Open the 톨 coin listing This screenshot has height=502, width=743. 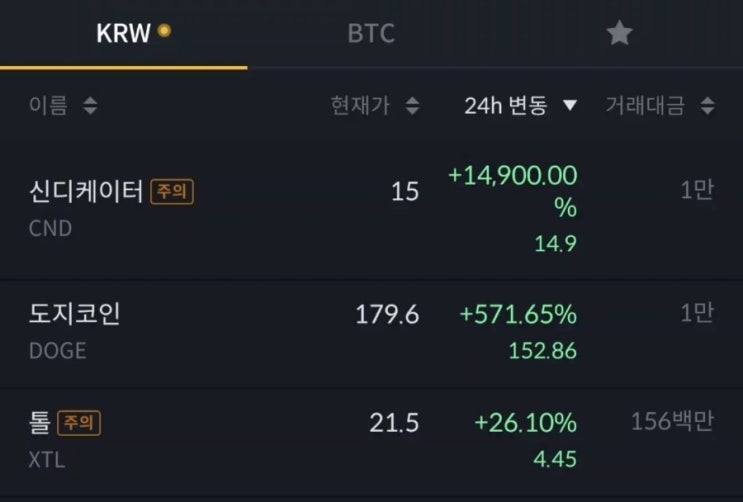click(40, 423)
